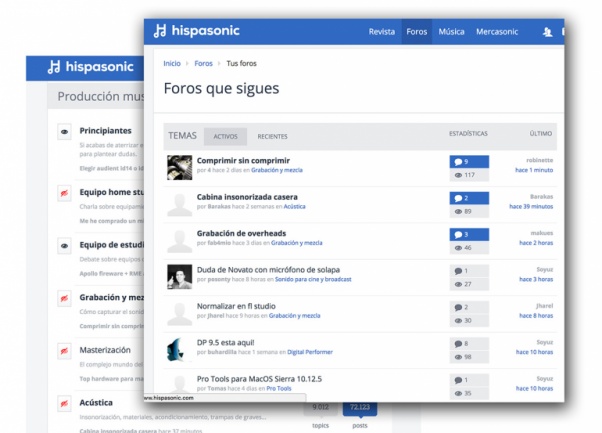Open topic DP 9.5 esta aquí!
This screenshot has height=433, width=602.
225,343
